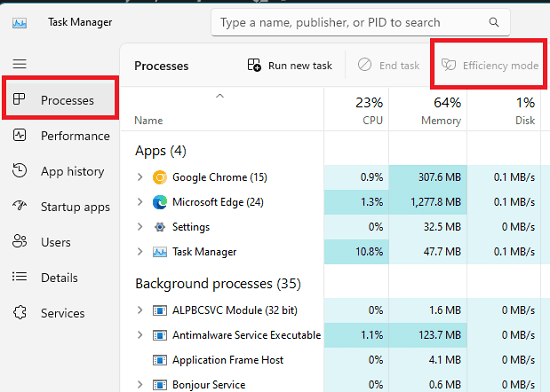Sort processes by the Memory column
Screen dimensions: 550x392
(428, 110)
